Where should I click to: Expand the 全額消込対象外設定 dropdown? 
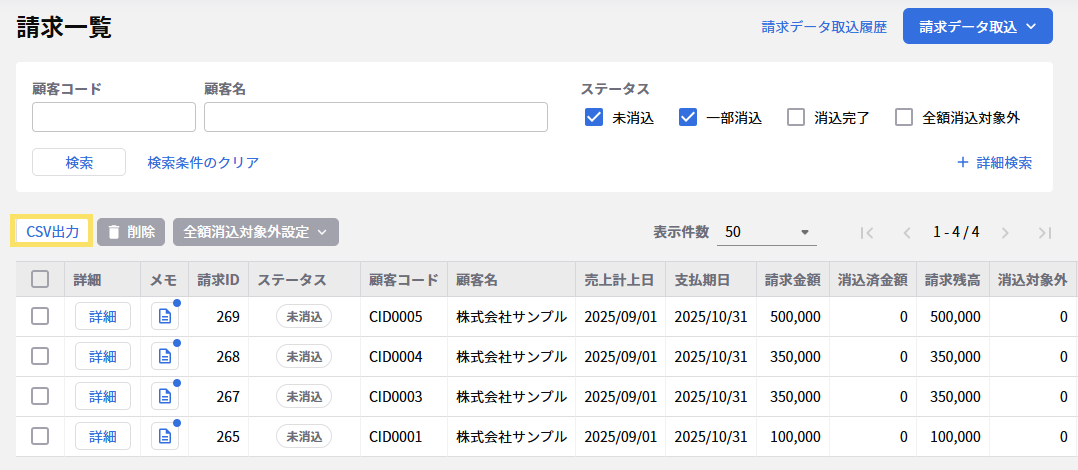click(x=255, y=232)
